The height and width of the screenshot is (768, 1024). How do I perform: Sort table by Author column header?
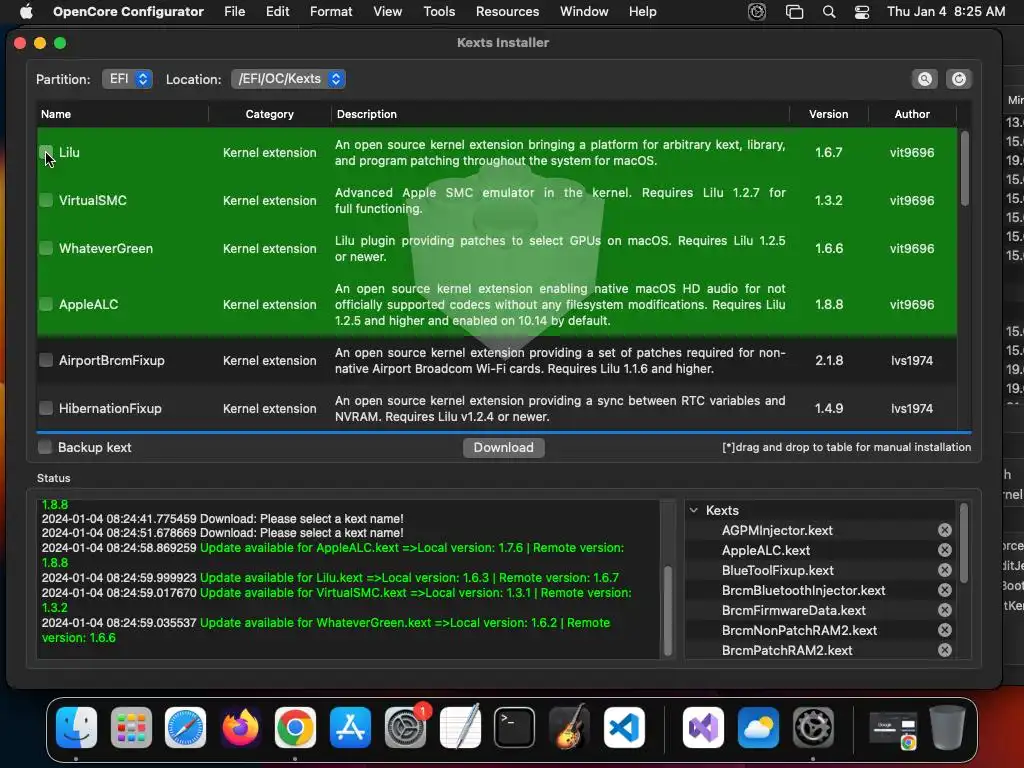[912, 114]
